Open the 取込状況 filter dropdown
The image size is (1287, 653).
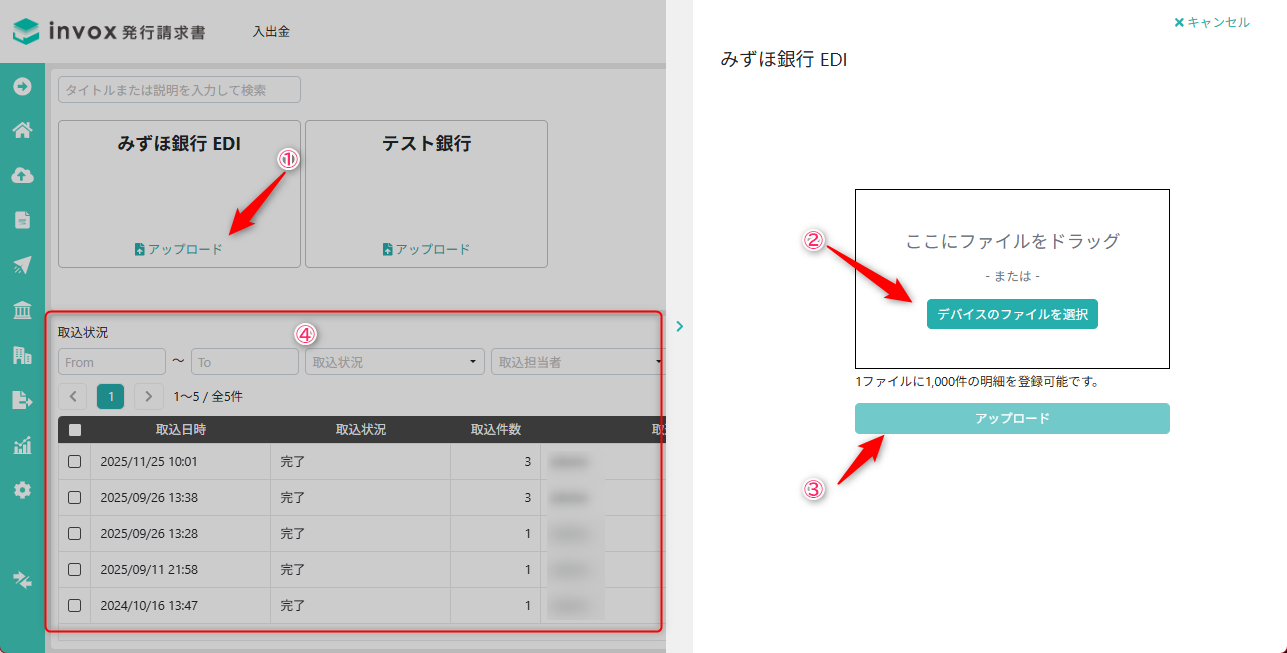click(x=393, y=362)
